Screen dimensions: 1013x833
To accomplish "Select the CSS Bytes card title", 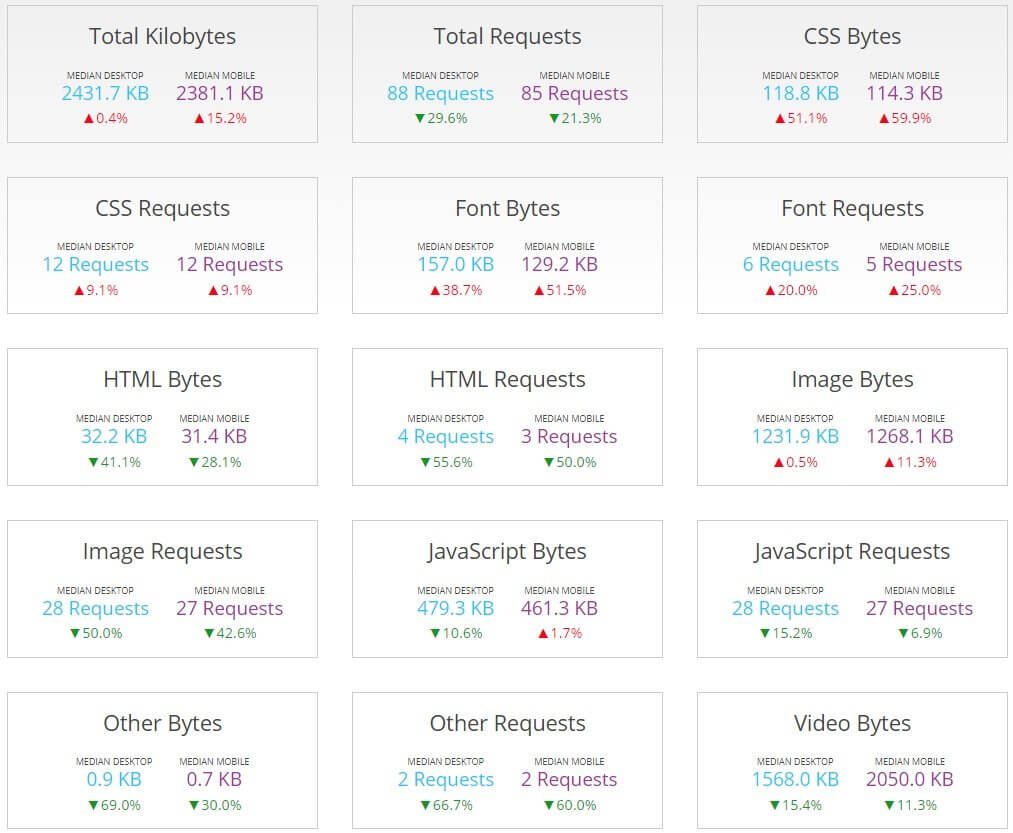I will (x=852, y=37).
